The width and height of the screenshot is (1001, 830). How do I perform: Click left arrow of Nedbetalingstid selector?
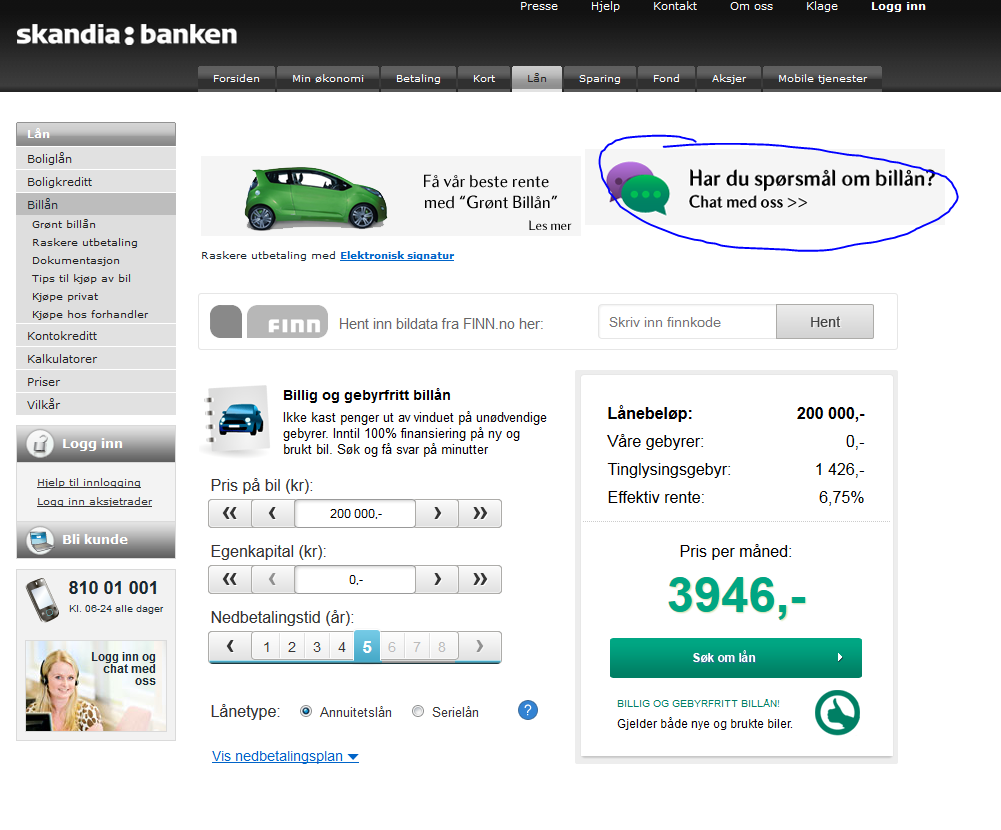tap(230, 647)
